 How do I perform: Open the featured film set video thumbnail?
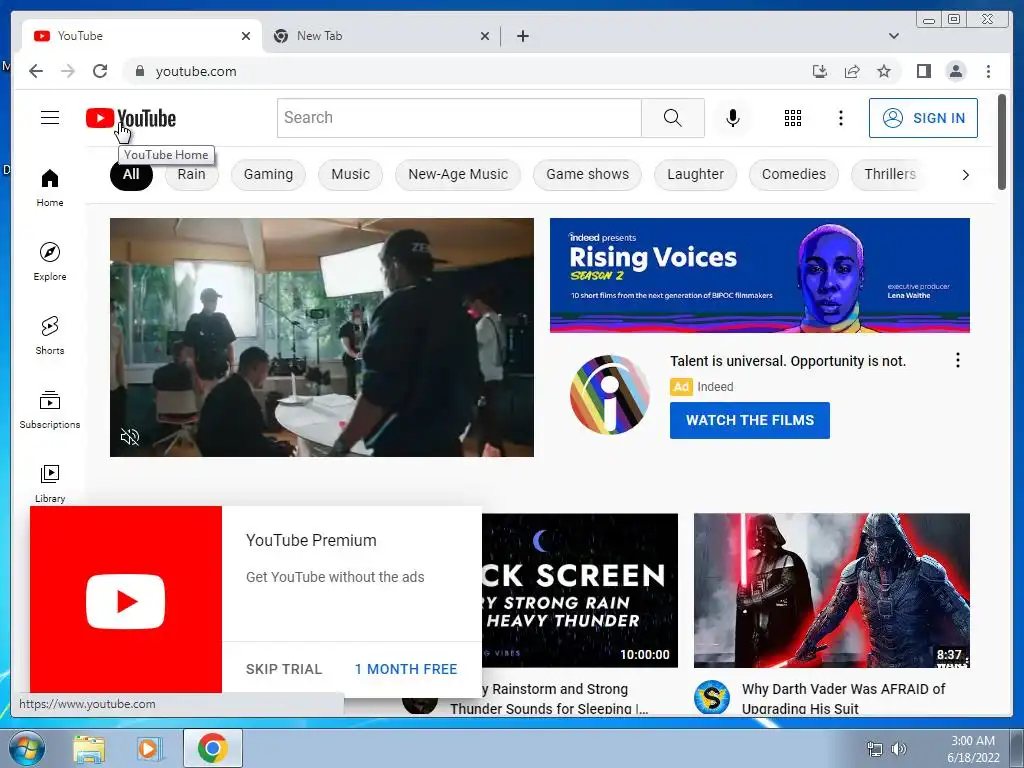tap(321, 337)
